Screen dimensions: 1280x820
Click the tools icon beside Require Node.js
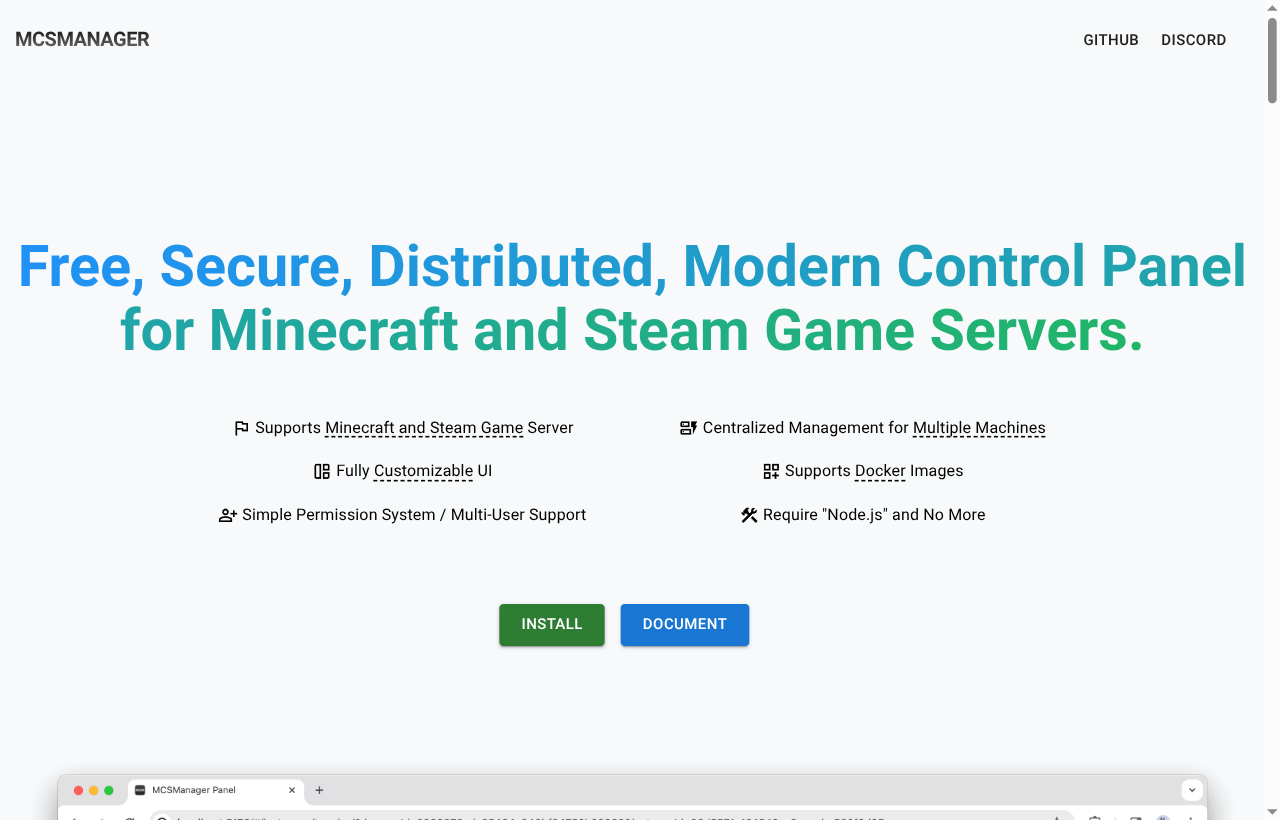[749, 515]
